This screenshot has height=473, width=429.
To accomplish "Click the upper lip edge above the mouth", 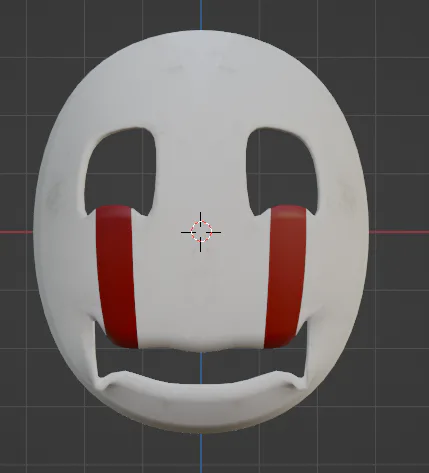I will point(201,347).
